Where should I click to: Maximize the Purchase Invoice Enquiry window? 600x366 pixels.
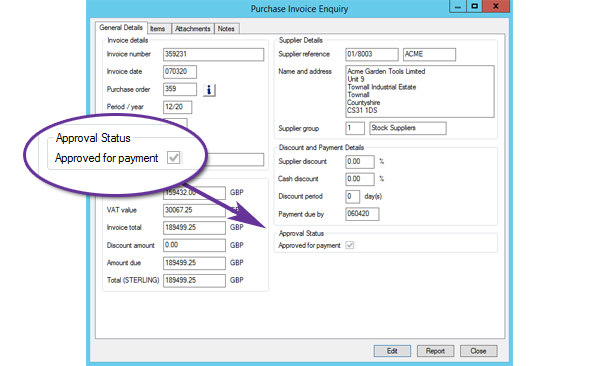pos(474,7)
